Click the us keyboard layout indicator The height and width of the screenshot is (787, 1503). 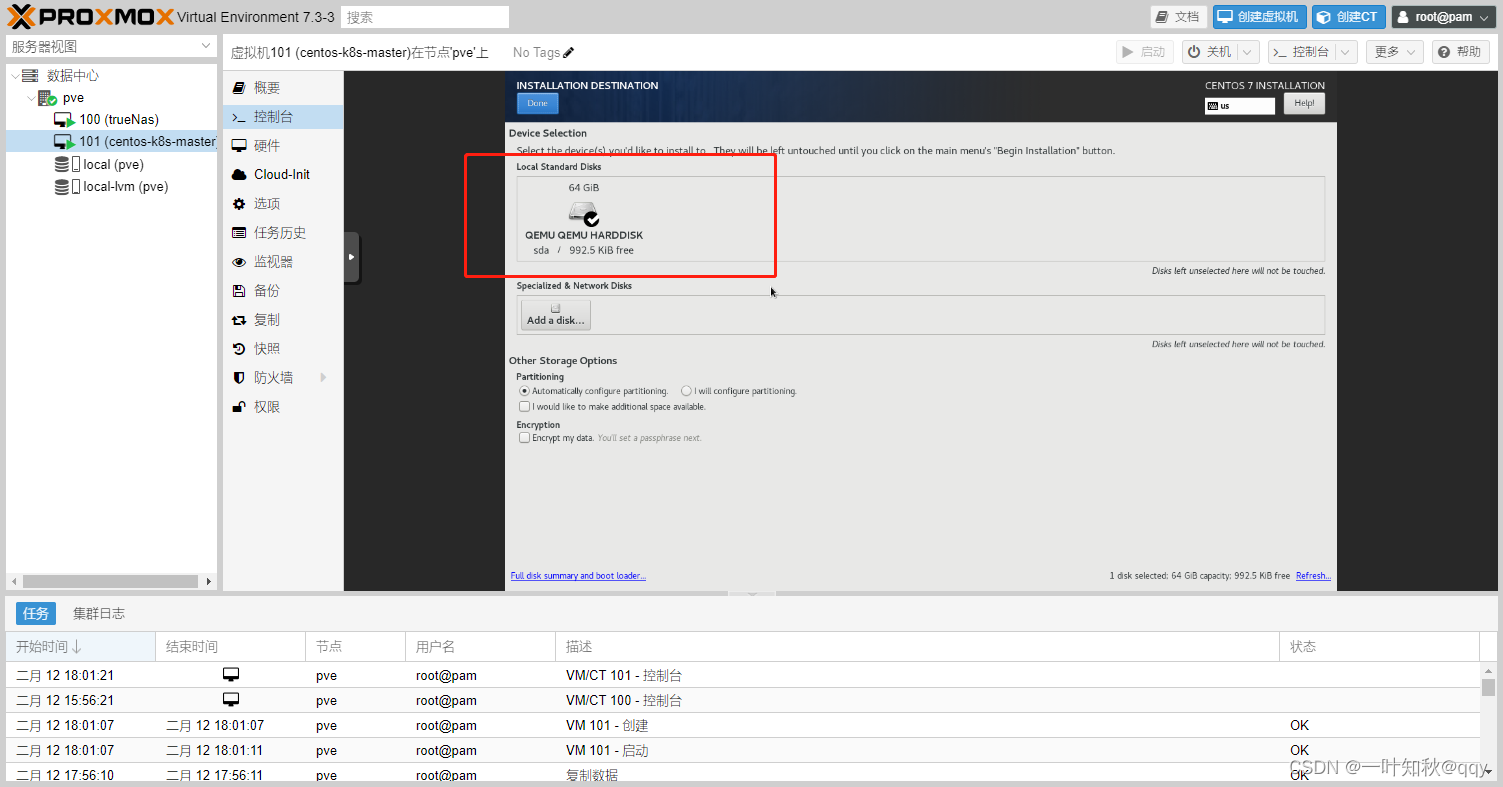pyautogui.click(x=1240, y=105)
